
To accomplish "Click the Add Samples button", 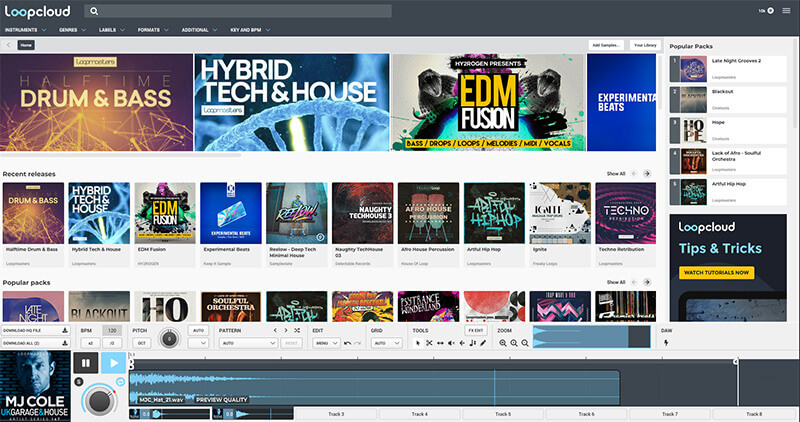I will [x=607, y=45].
